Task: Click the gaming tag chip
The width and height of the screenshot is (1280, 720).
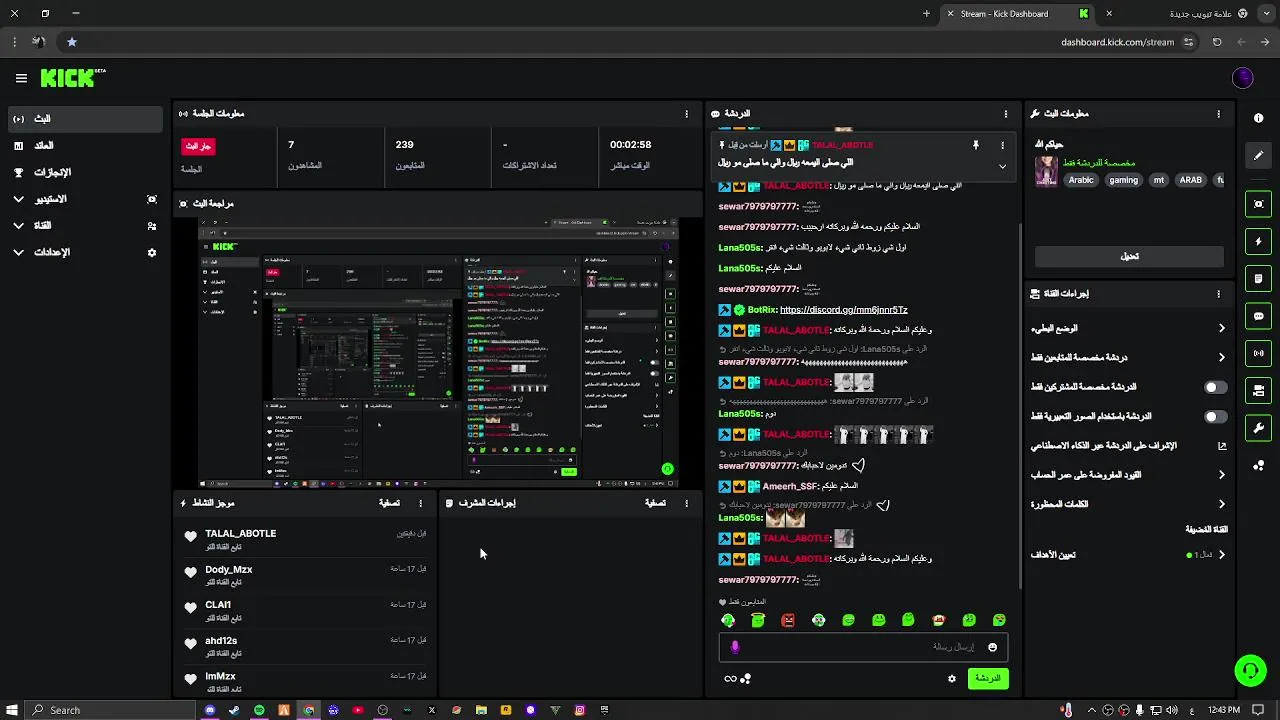Action: tap(1123, 180)
